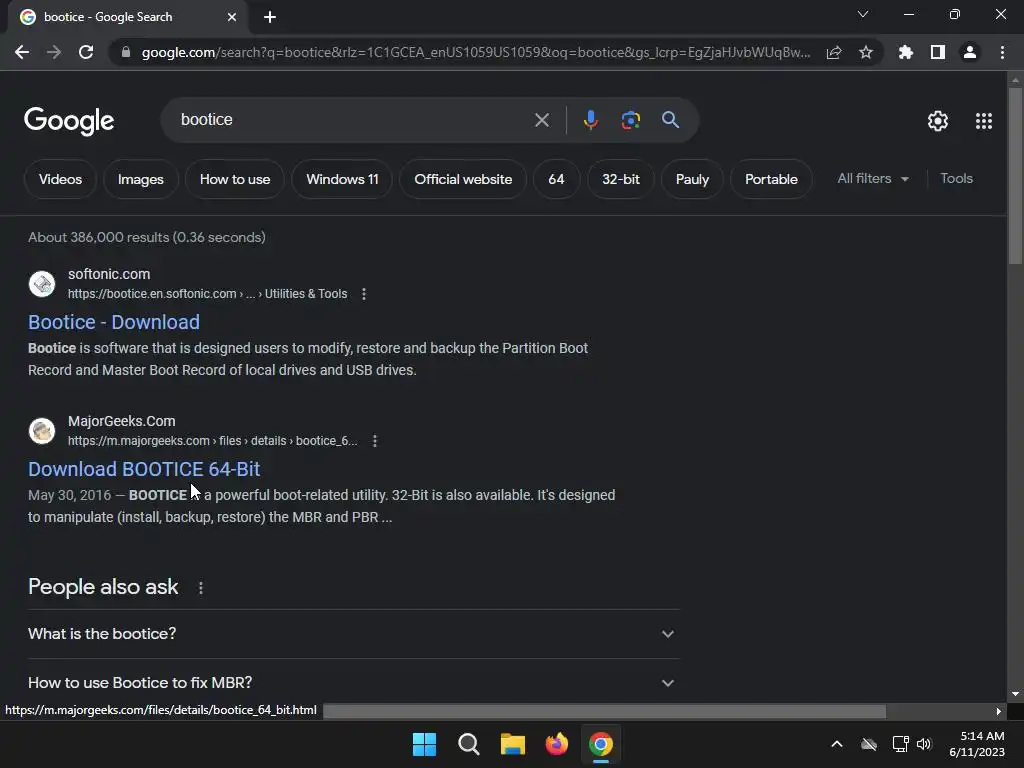Click the MajorGeeks.Com site favicon
This screenshot has height=768, width=1024.
click(42, 431)
